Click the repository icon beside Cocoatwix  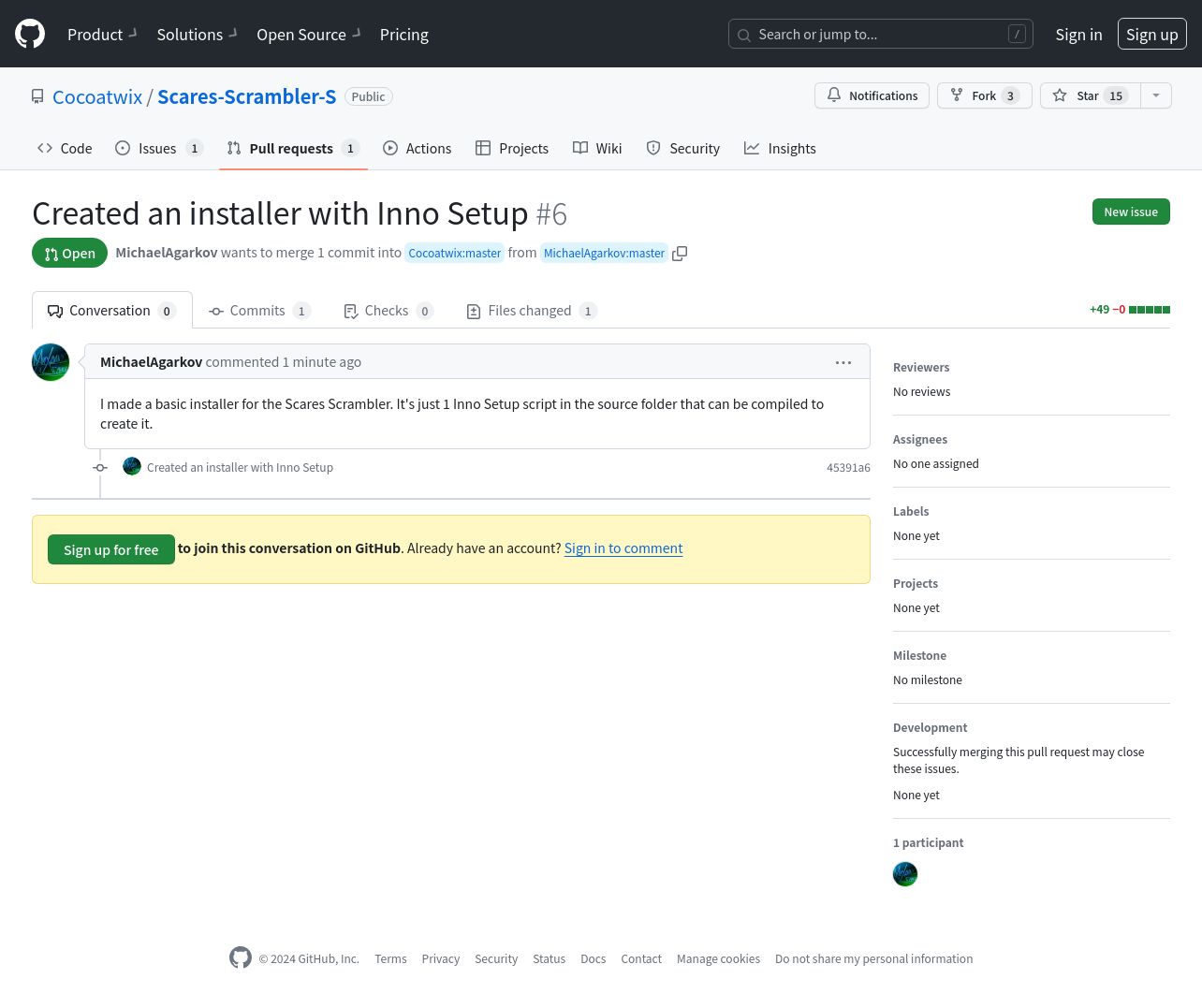pos(37,96)
